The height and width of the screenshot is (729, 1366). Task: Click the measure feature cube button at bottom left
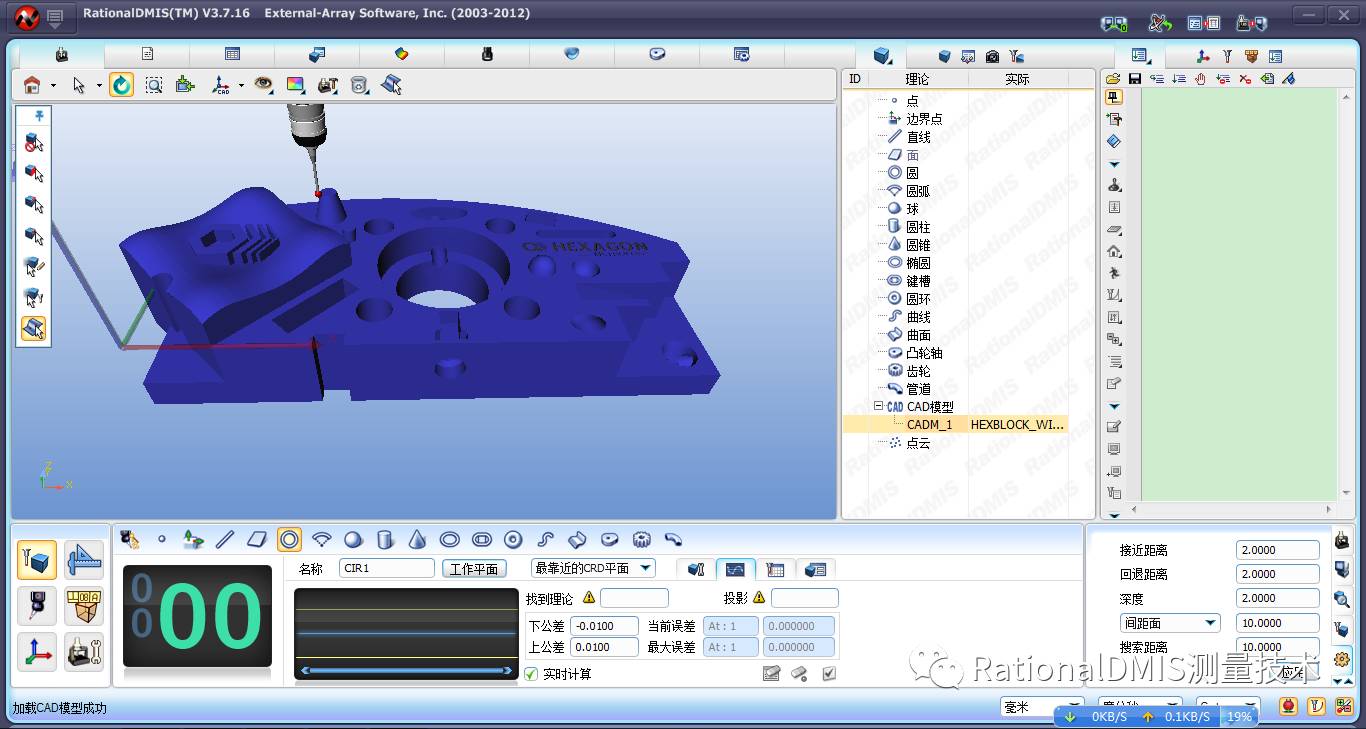point(37,560)
